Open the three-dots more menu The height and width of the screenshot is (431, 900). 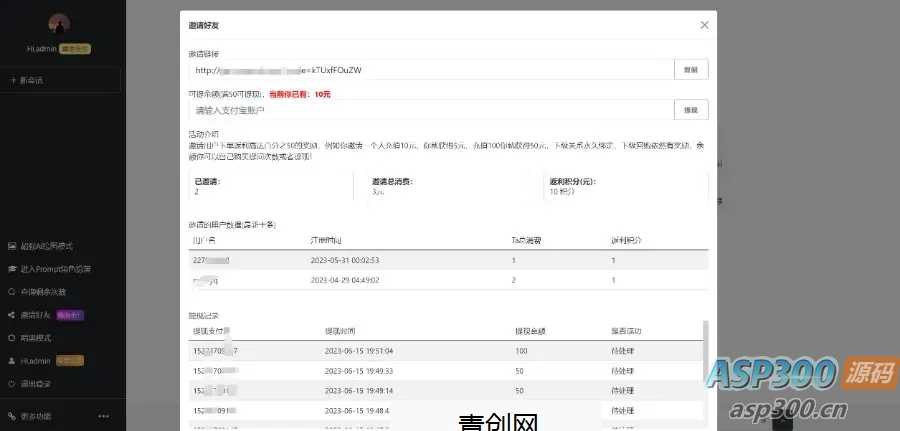click(103, 416)
